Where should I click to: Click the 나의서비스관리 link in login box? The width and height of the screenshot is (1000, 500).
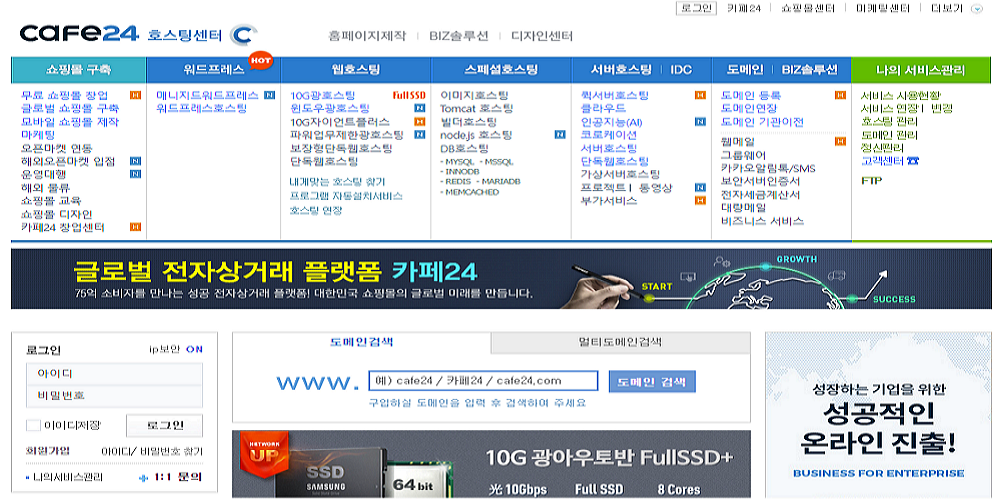point(68,477)
